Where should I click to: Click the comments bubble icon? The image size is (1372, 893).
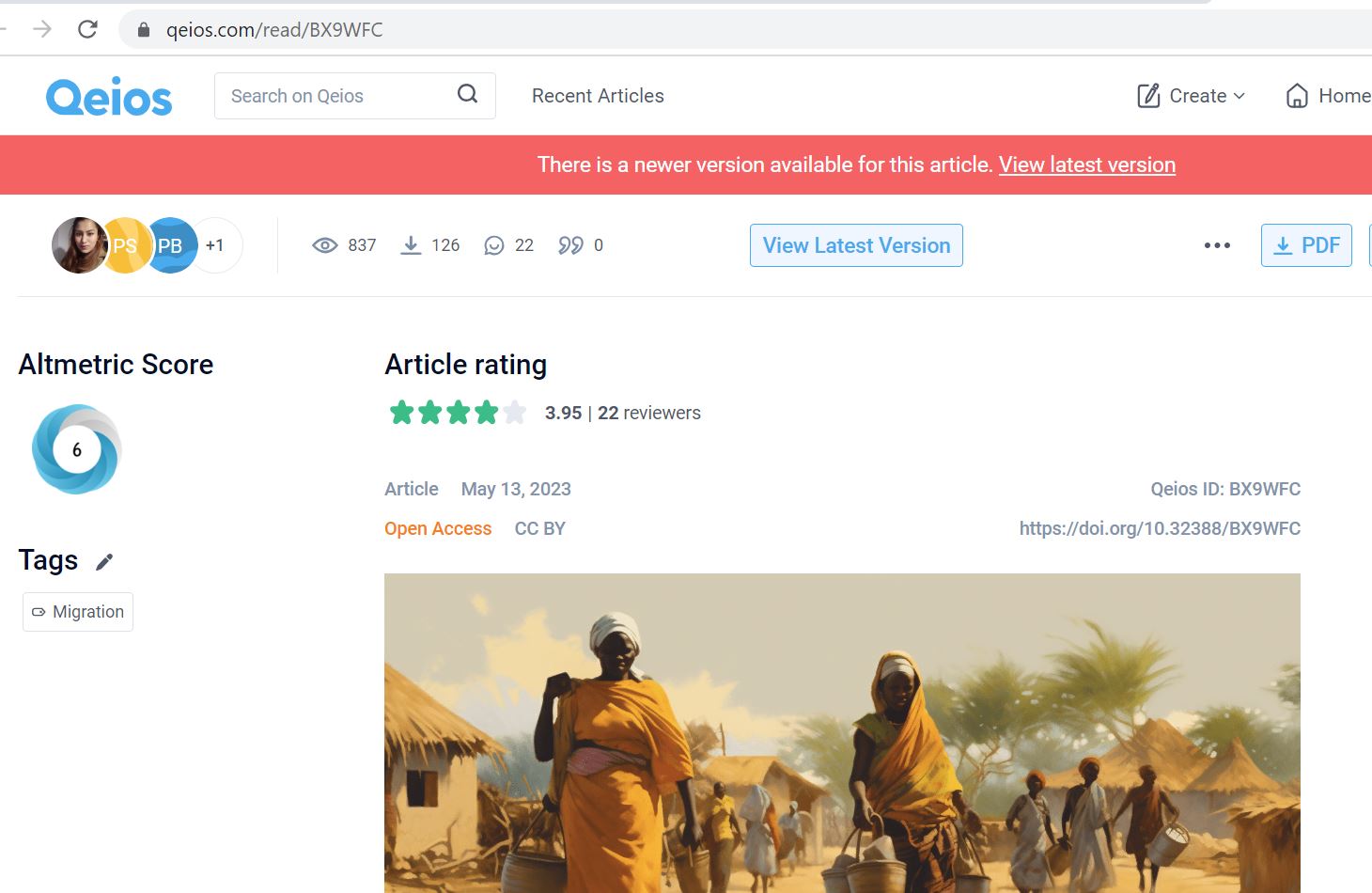tap(493, 245)
